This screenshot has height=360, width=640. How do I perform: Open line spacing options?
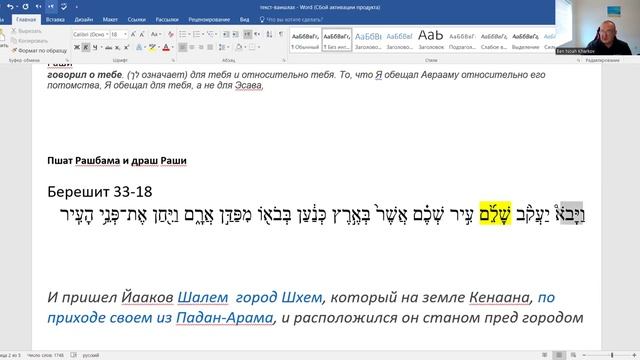click(x=222, y=47)
